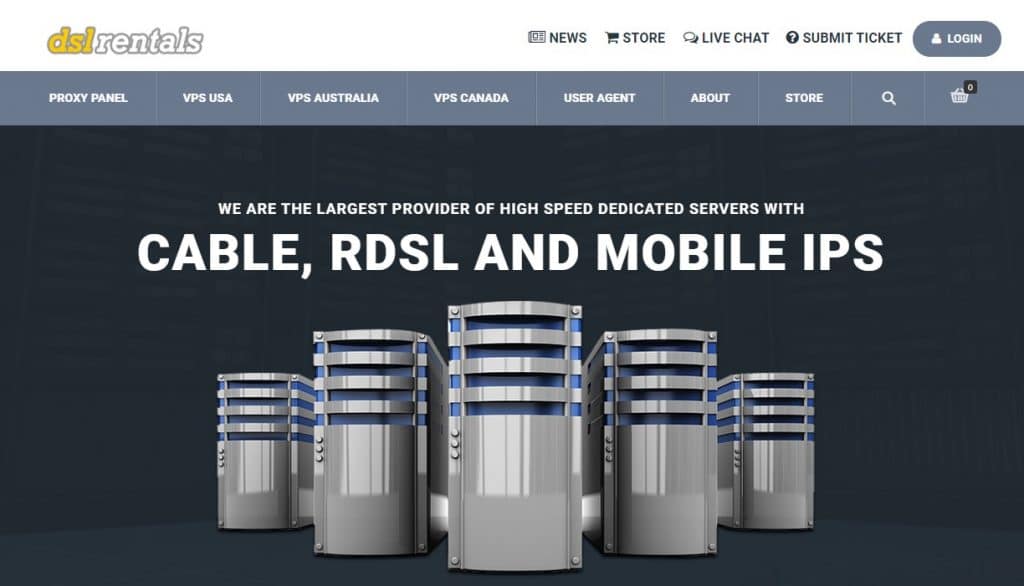Screen dimensions: 1024x586
Task: Select the person icon inside LOGIN button
Action: (937, 39)
